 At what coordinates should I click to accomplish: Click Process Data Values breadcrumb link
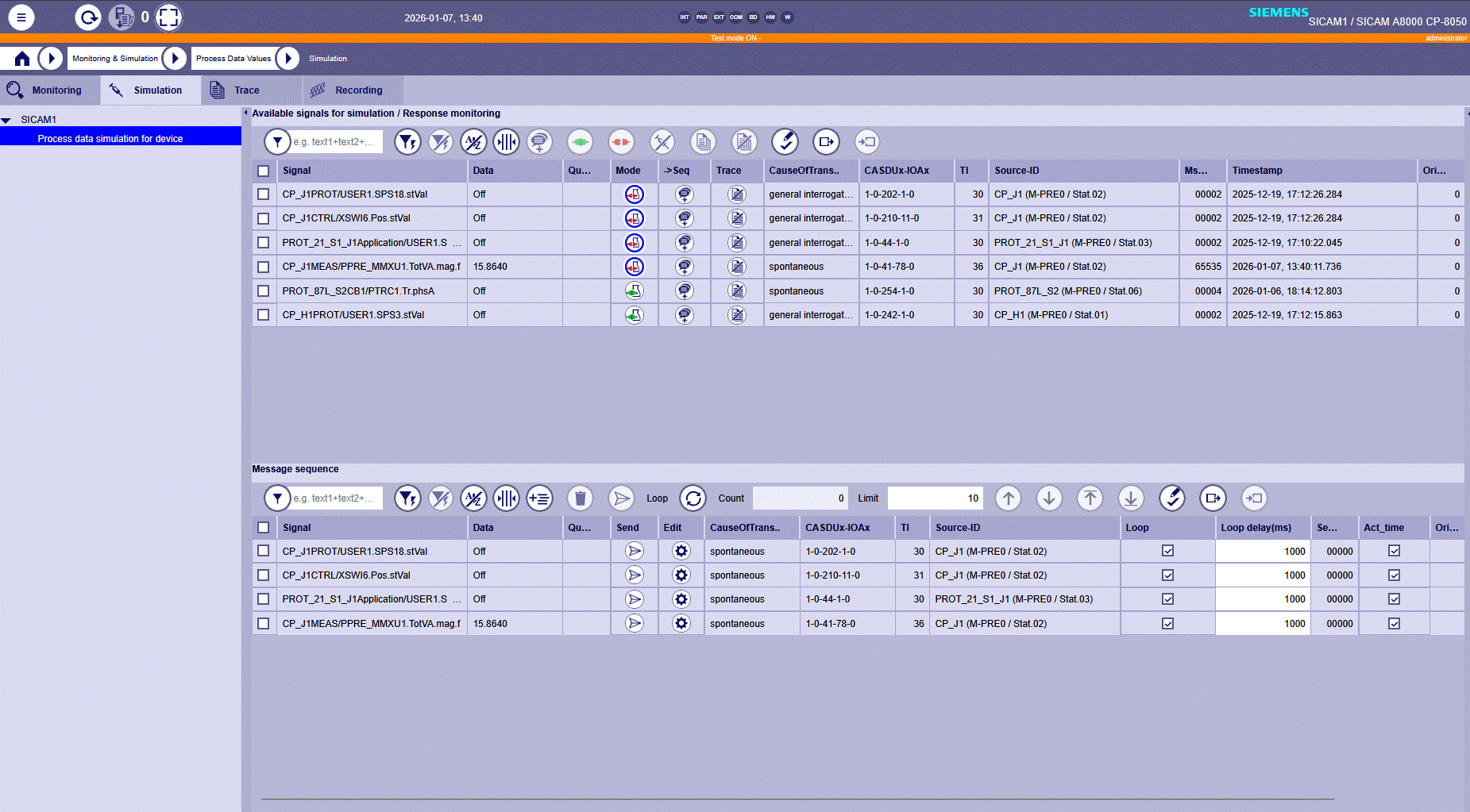pyautogui.click(x=233, y=59)
